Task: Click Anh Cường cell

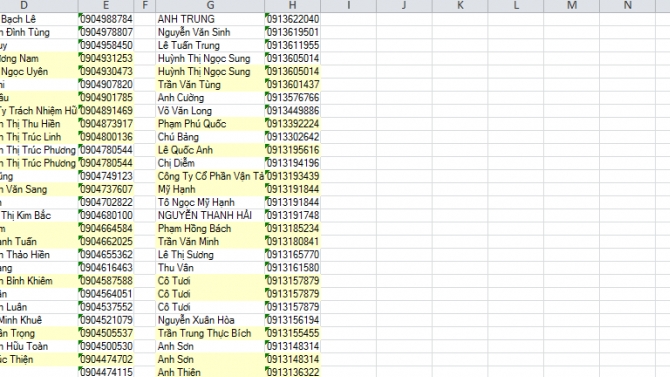Action: [x=210, y=98]
